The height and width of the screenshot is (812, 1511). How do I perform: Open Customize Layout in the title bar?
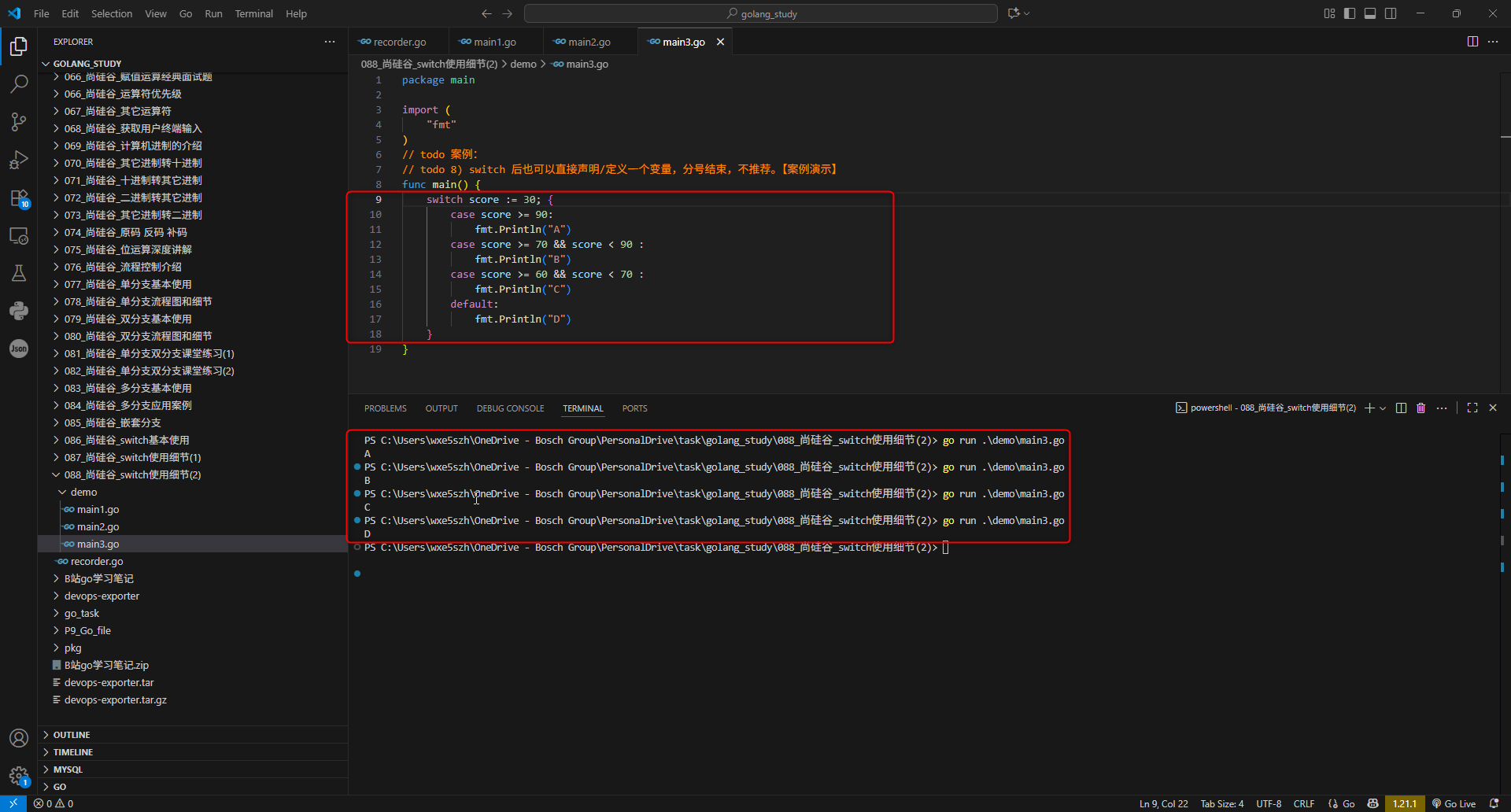tap(1329, 13)
